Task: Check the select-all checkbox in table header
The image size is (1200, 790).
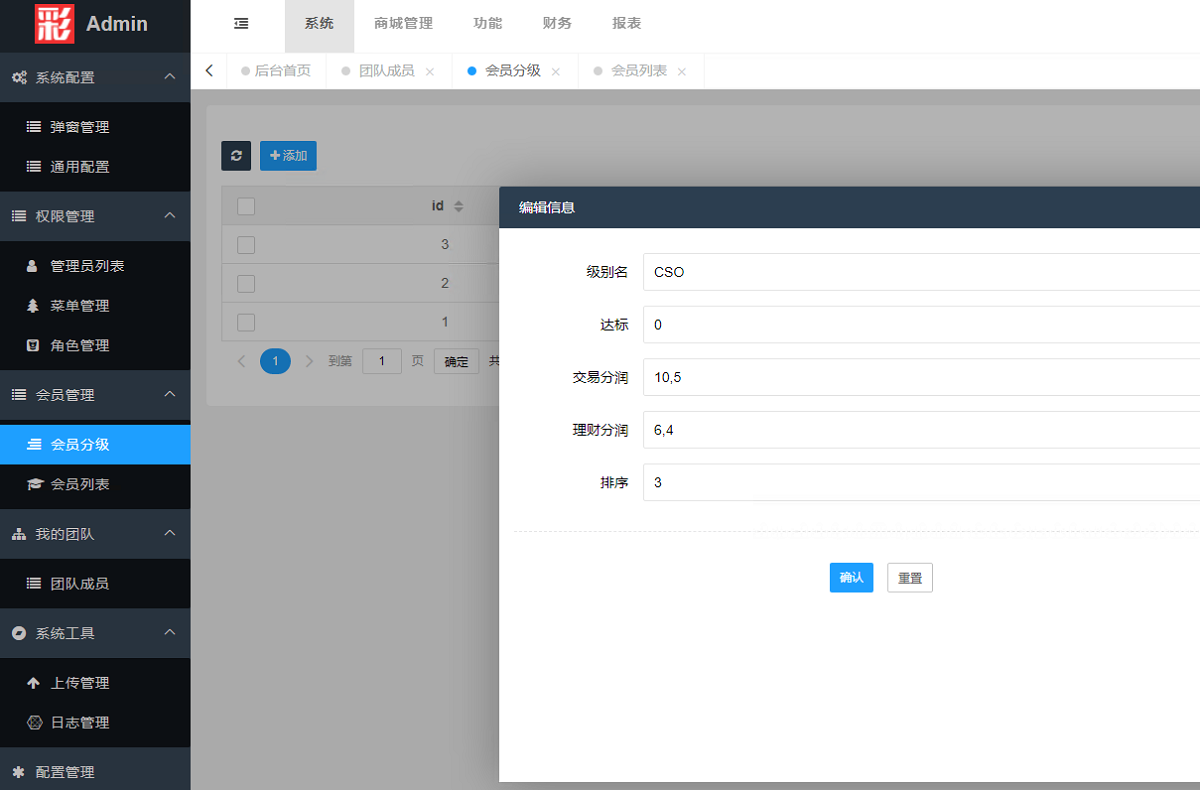Action: (x=246, y=206)
